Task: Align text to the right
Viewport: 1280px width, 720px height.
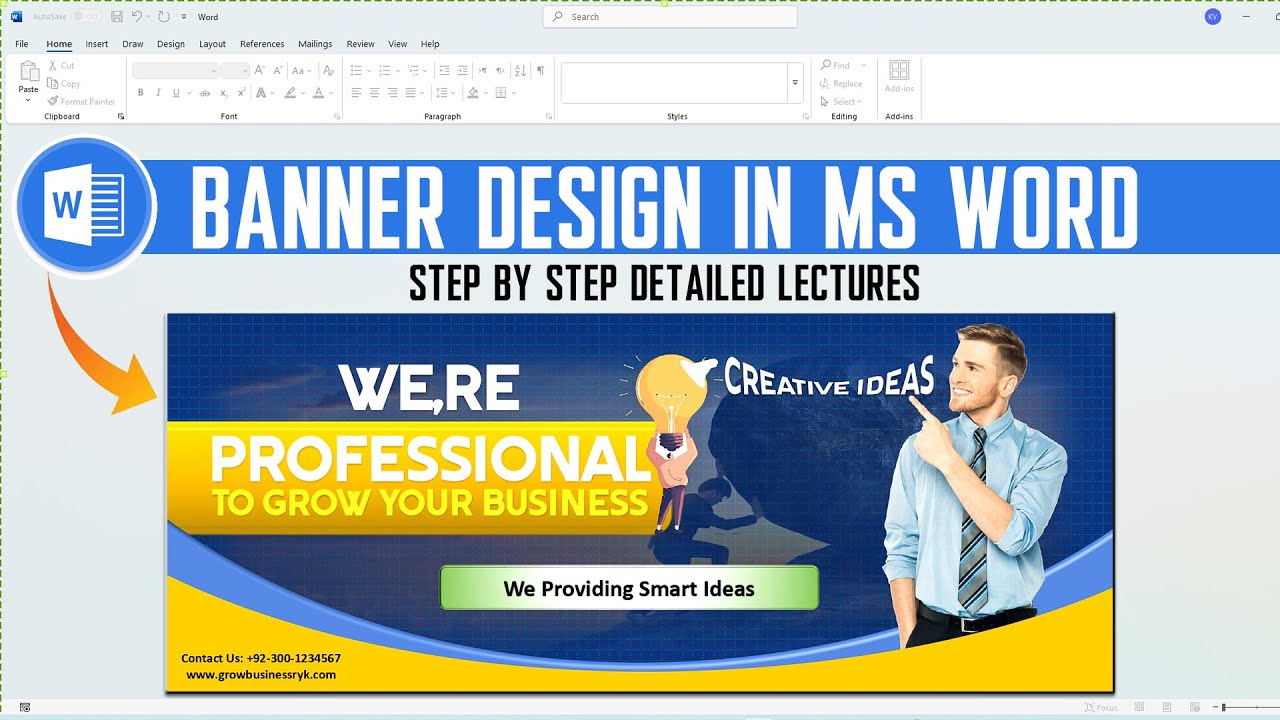Action: (x=392, y=93)
